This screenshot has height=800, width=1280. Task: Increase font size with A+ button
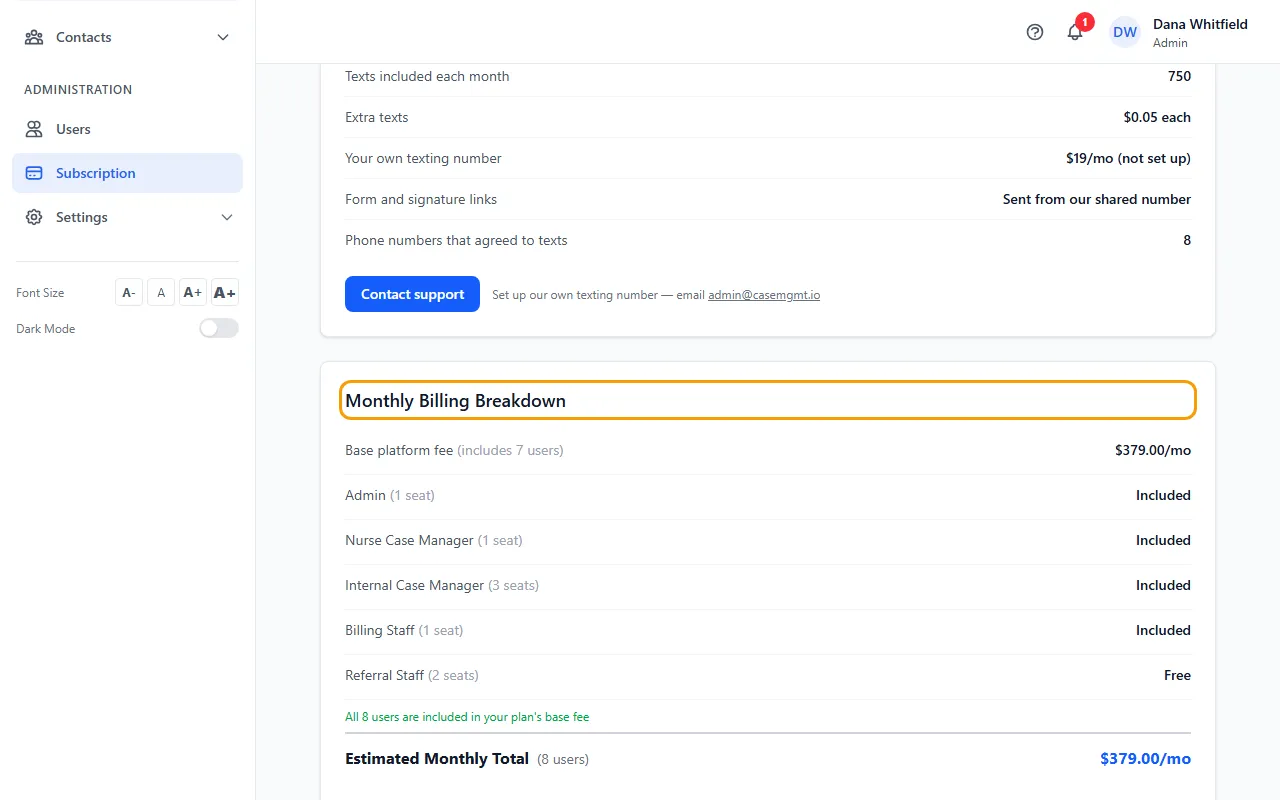pyautogui.click(x=193, y=293)
